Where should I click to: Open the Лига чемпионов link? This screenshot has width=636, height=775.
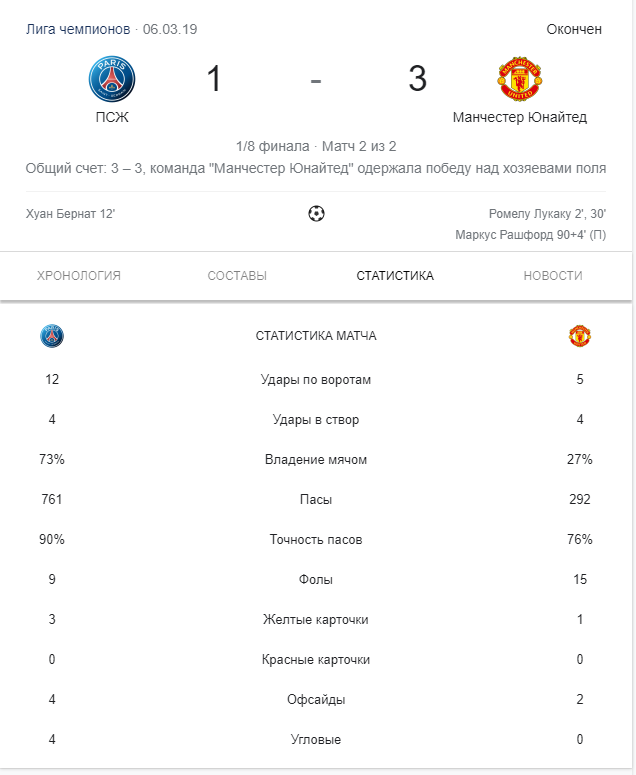coord(78,29)
